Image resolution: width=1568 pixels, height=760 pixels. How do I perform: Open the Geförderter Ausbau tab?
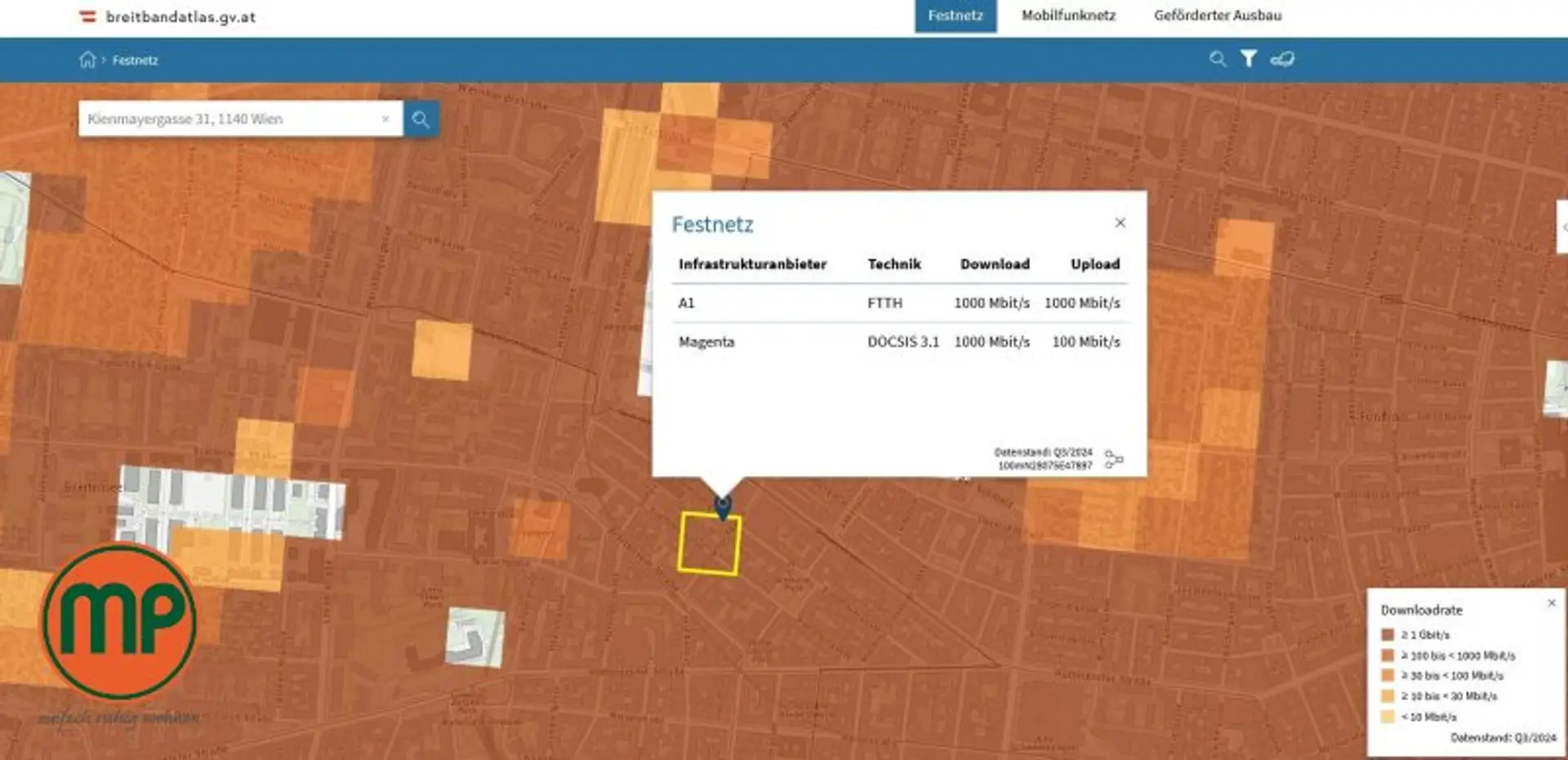[x=1218, y=16]
